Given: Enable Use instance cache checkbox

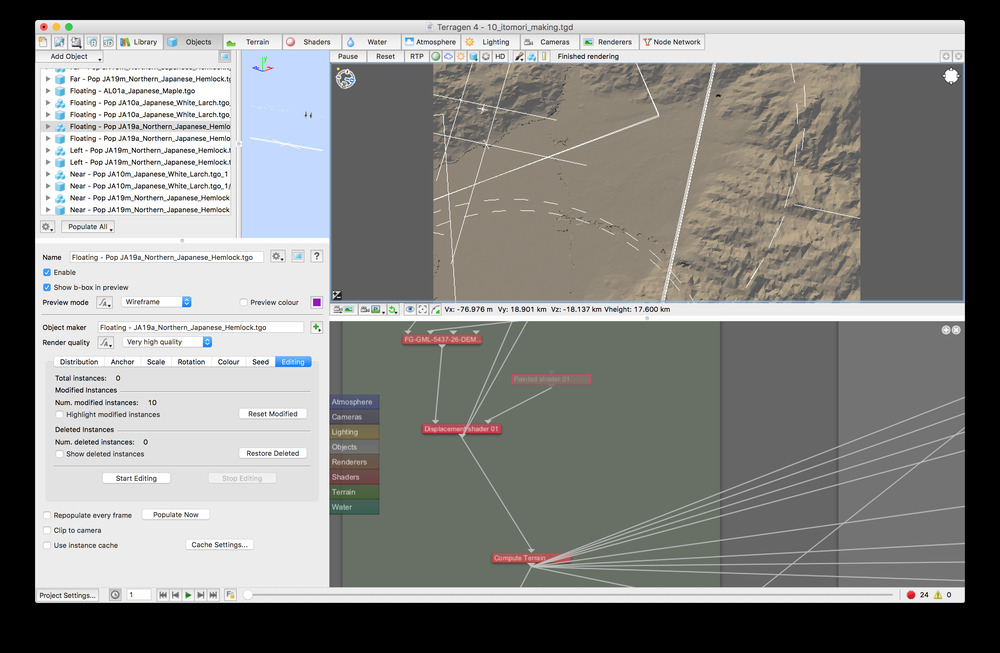Looking at the screenshot, I should pos(47,545).
